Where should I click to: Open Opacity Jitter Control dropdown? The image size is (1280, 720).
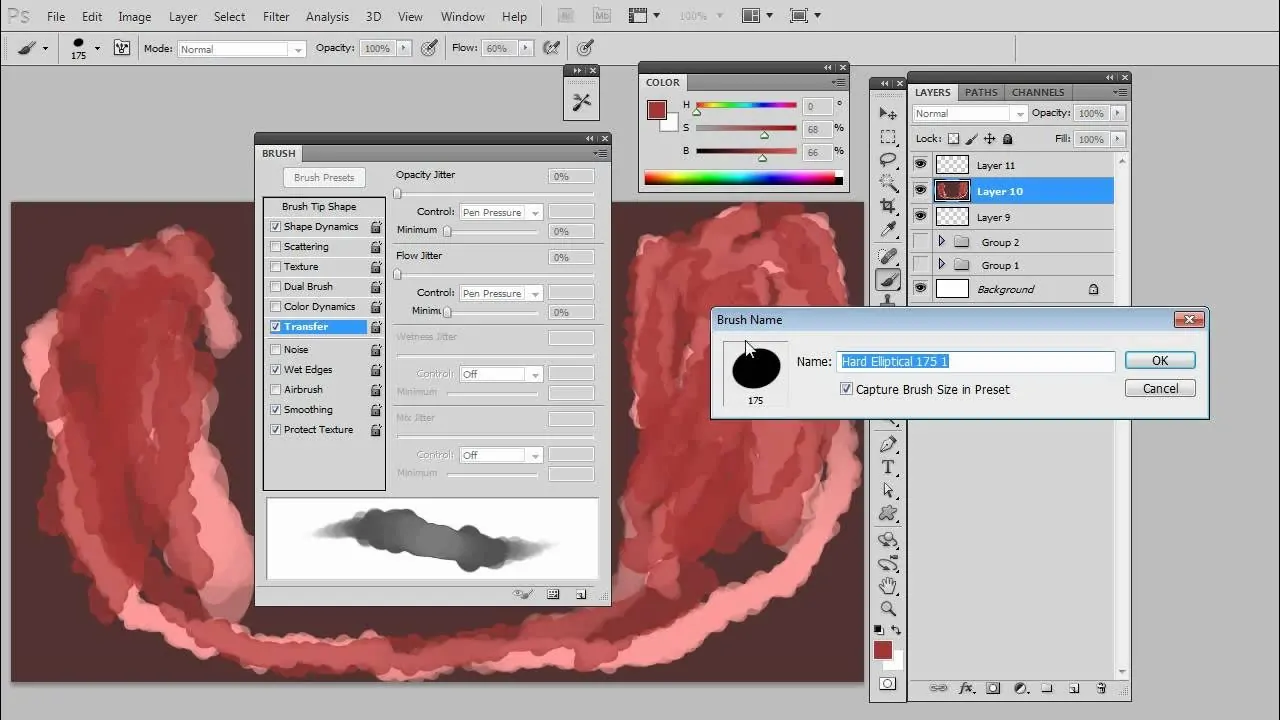click(501, 212)
